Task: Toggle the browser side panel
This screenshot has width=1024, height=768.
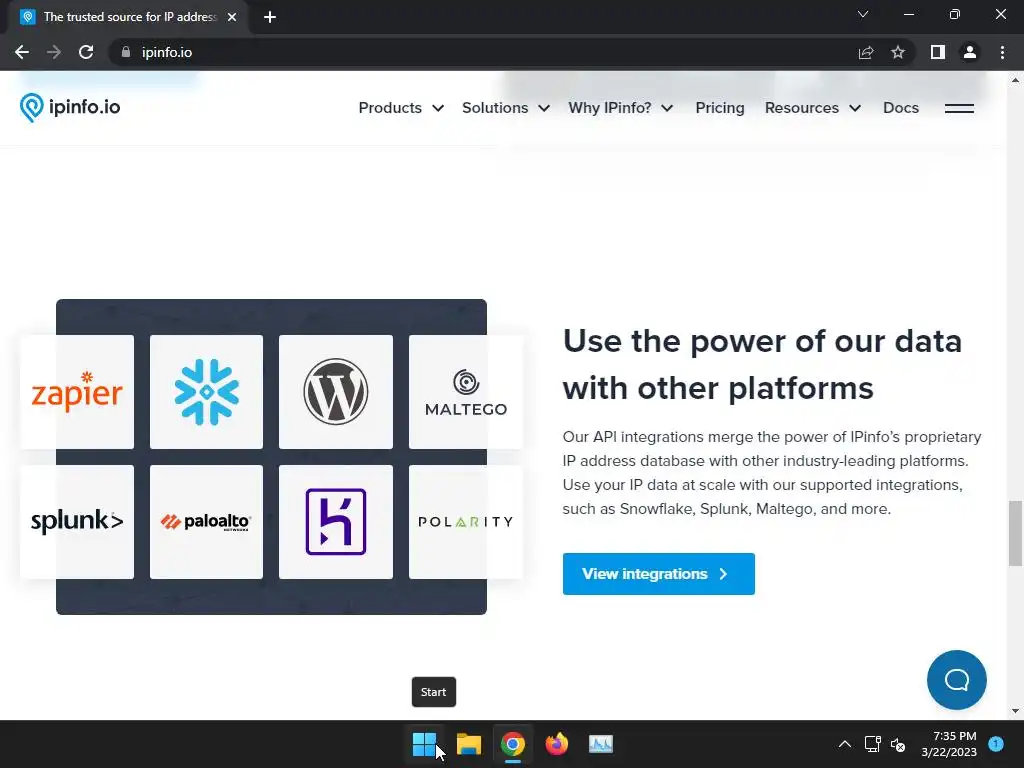Action: (x=938, y=52)
